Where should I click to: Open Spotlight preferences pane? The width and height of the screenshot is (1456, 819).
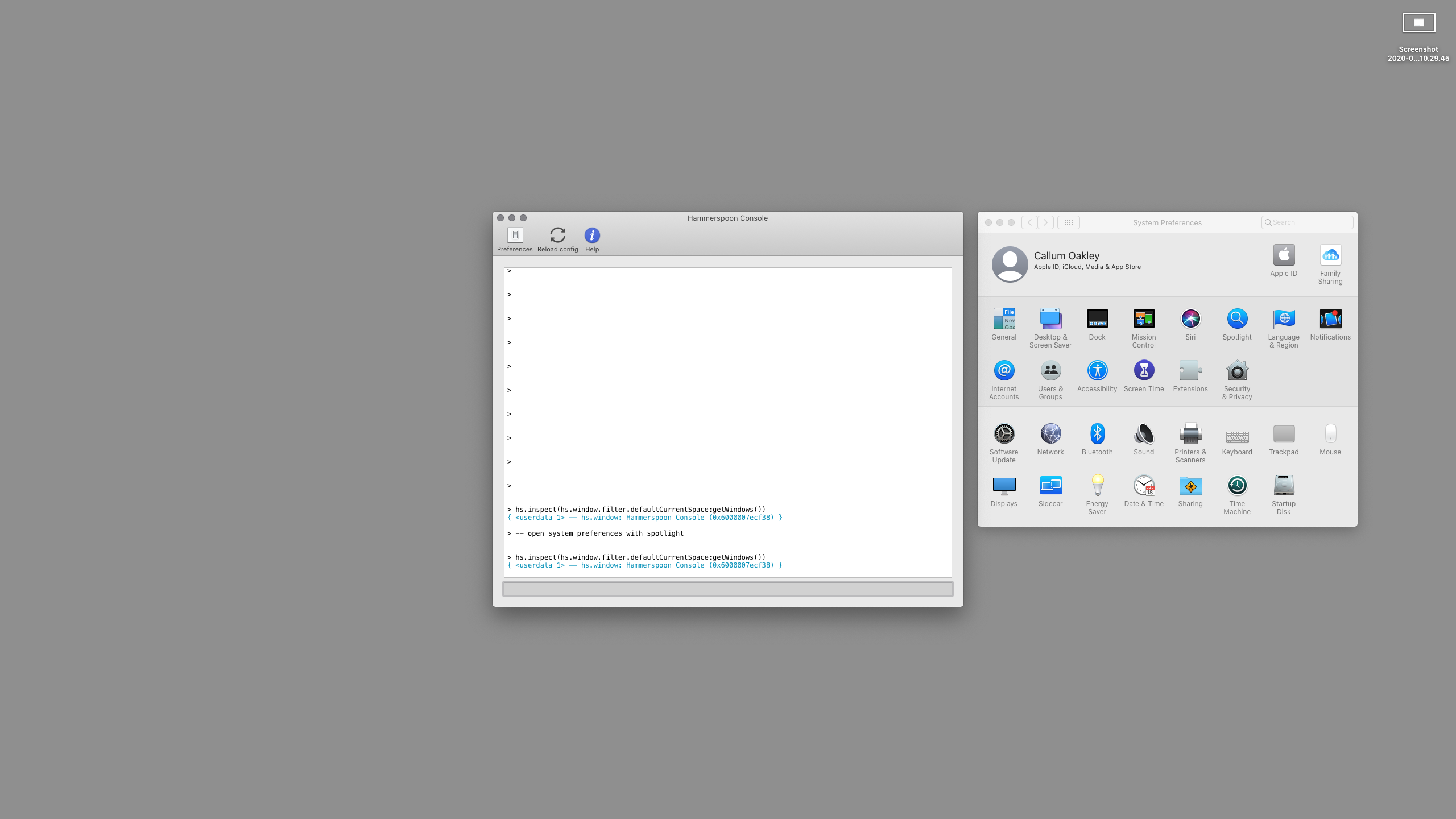(1237, 325)
